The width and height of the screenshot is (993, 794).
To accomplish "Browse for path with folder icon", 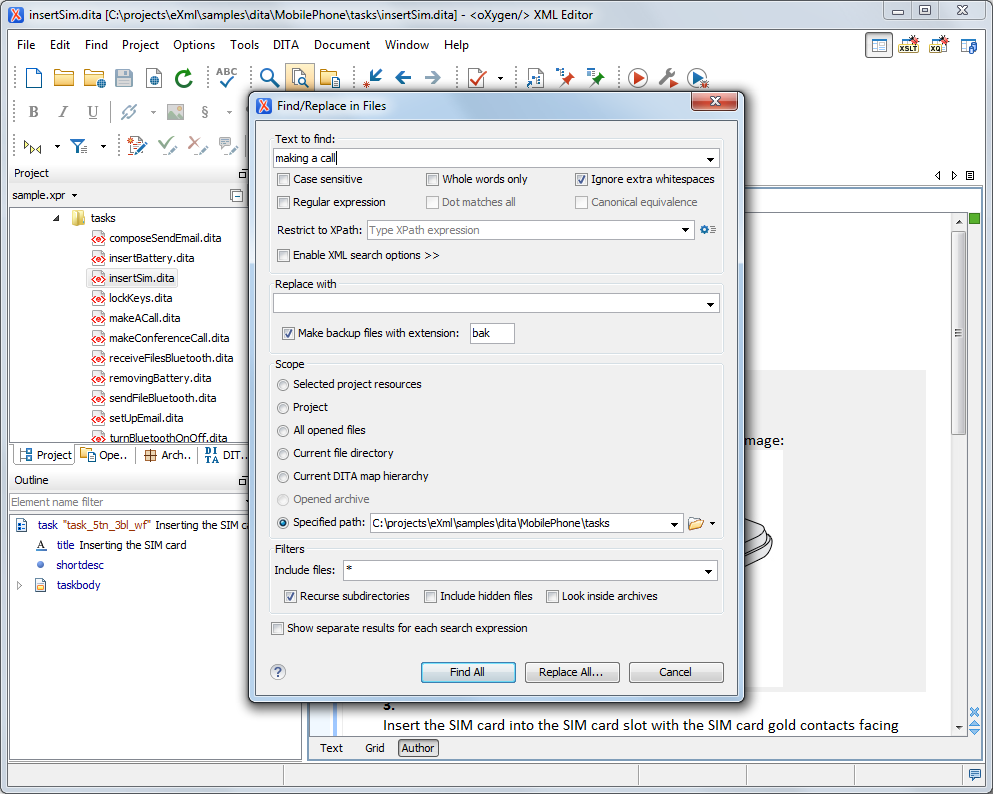I will tap(695, 524).
